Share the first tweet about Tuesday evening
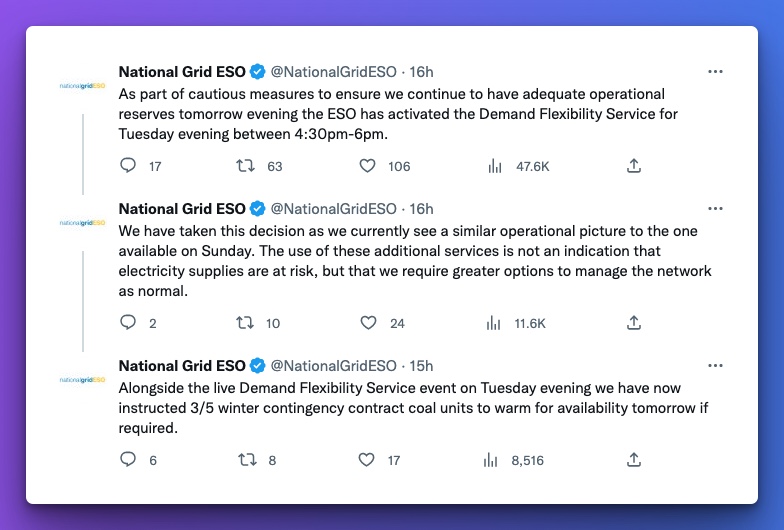 pos(634,166)
